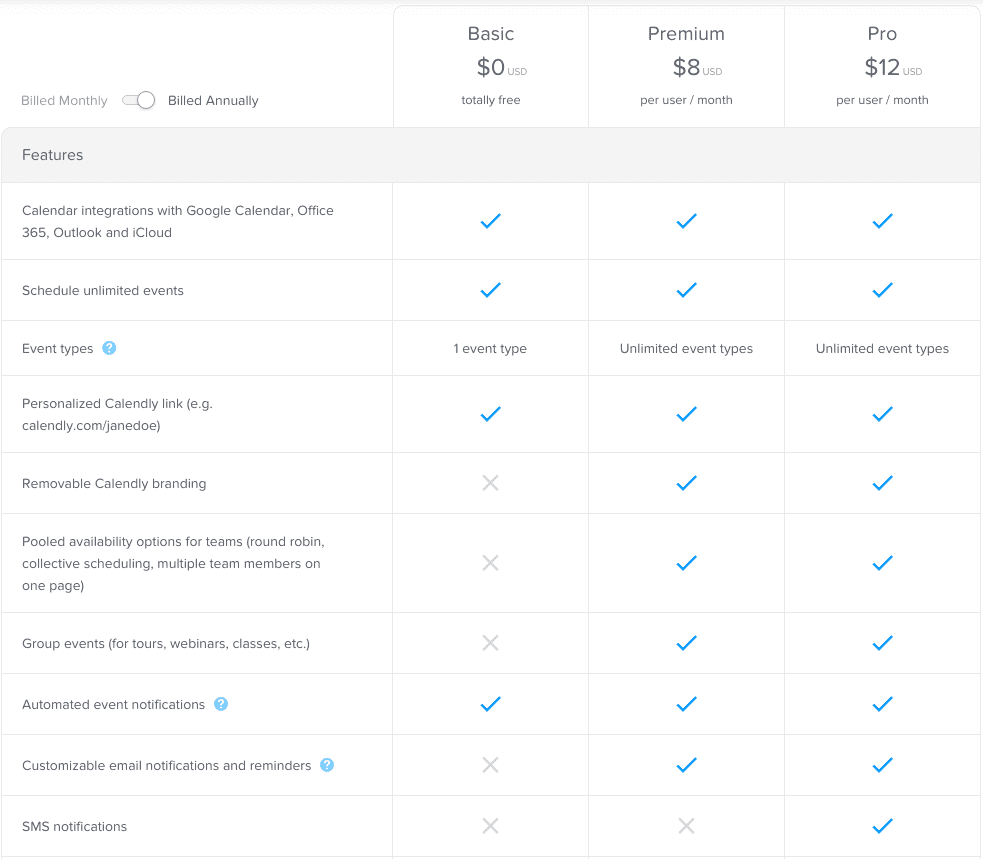Click Premium's 'Unlimited event types' text

pos(686,349)
